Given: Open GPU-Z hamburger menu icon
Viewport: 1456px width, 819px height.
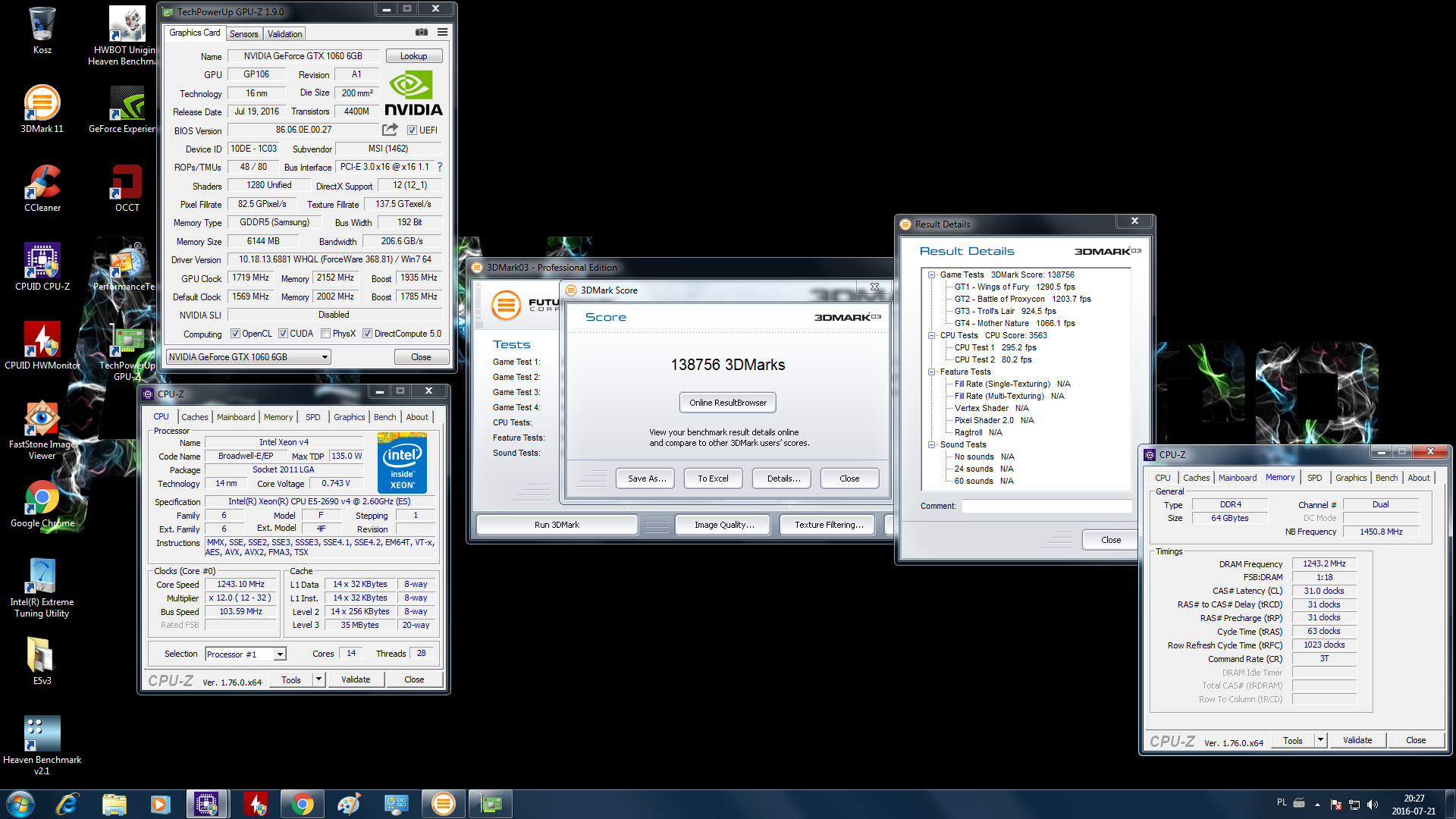Looking at the screenshot, I should [x=442, y=33].
